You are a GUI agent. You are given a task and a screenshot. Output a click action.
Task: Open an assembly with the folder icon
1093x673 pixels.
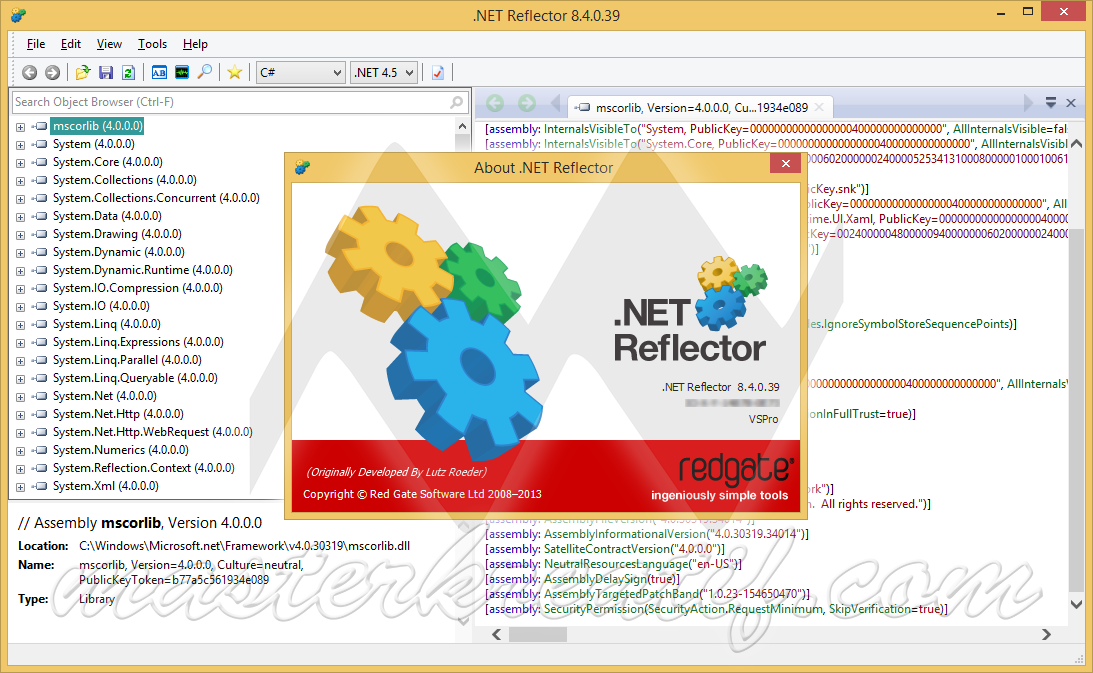[x=83, y=73]
